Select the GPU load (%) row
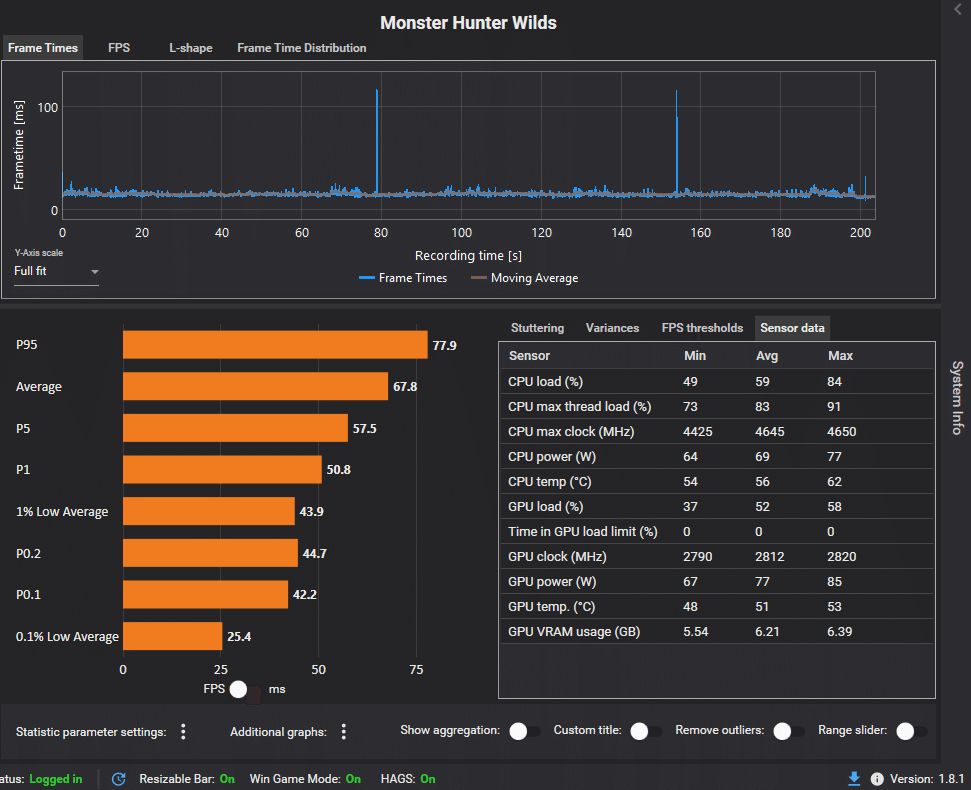The image size is (971, 790). click(716, 506)
